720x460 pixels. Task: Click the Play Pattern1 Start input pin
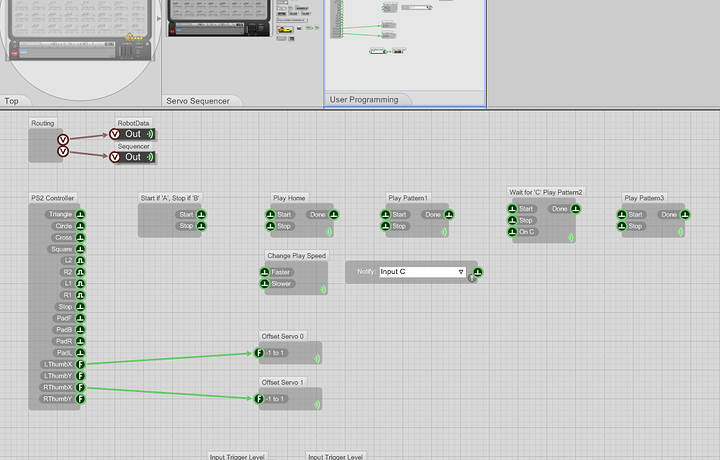click(x=386, y=214)
